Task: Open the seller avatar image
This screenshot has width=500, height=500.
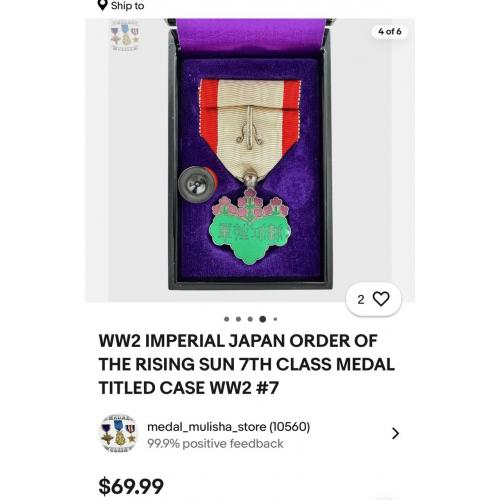Action: pyautogui.click(x=119, y=434)
